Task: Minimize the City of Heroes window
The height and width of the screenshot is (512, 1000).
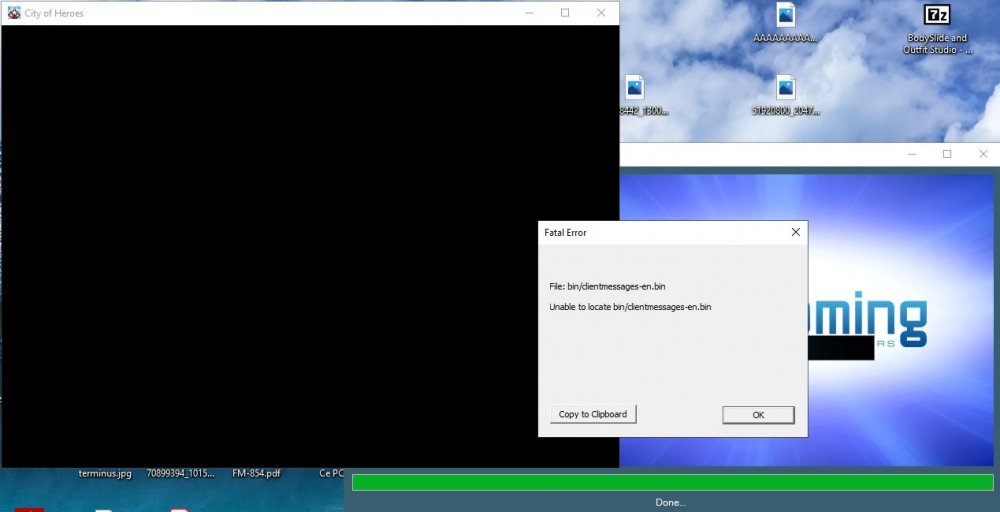Action: 529,13
